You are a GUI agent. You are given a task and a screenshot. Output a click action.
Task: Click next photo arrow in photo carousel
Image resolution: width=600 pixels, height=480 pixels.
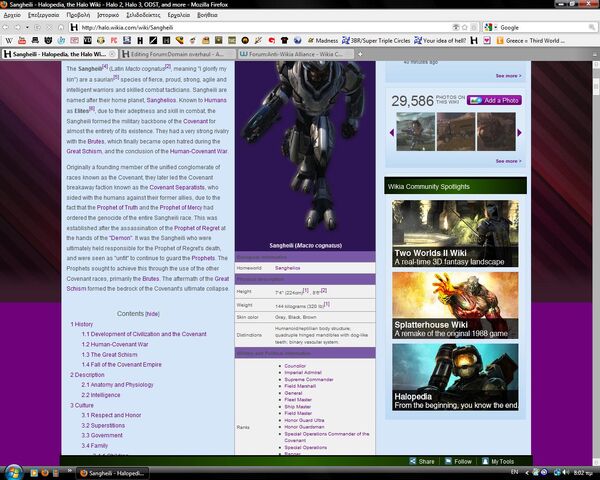click(519, 132)
